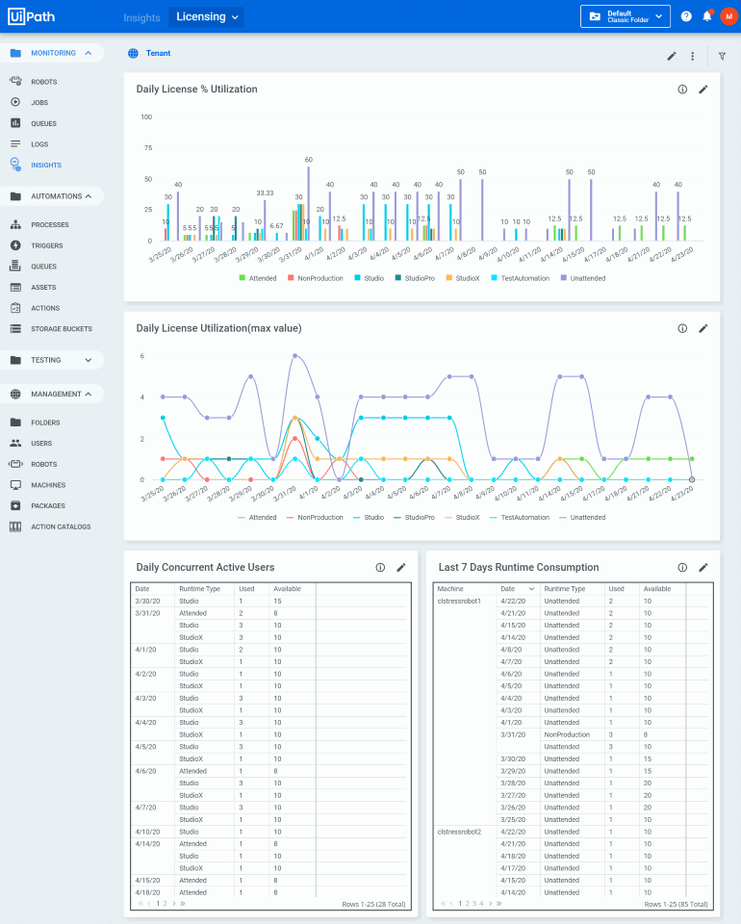Toggle NonProduction series in bar chart legend
741x924 pixels.
(315, 278)
